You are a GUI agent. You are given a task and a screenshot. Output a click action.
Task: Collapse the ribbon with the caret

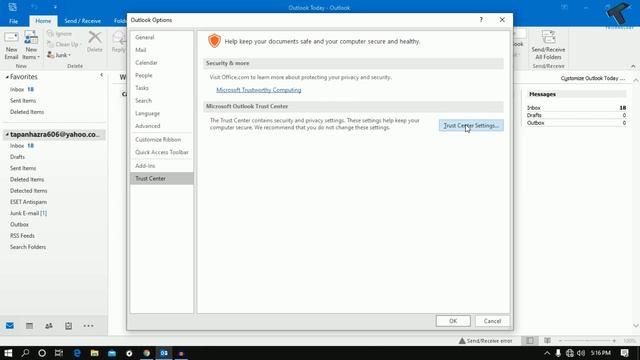(633, 66)
